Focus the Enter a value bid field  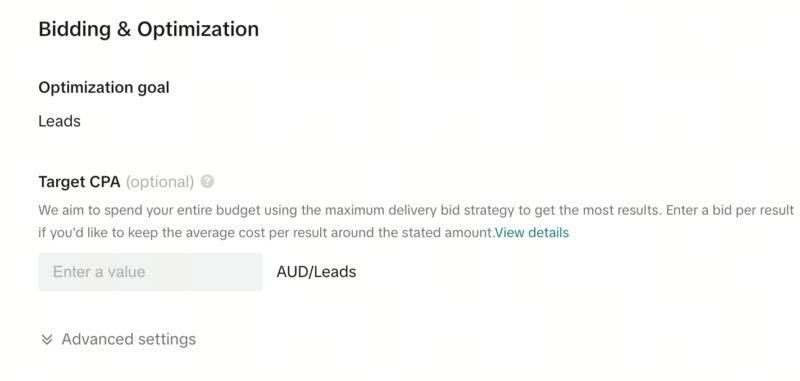(x=151, y=272)
